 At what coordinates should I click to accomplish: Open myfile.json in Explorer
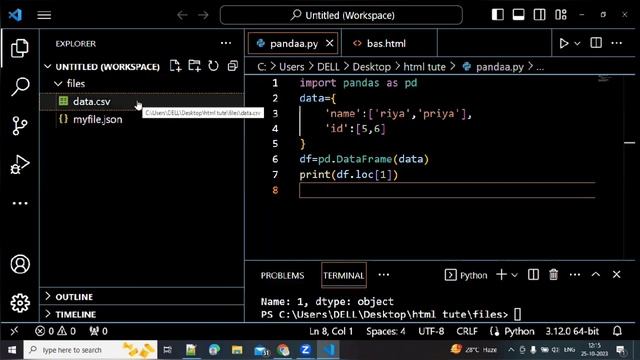point(142,119)
